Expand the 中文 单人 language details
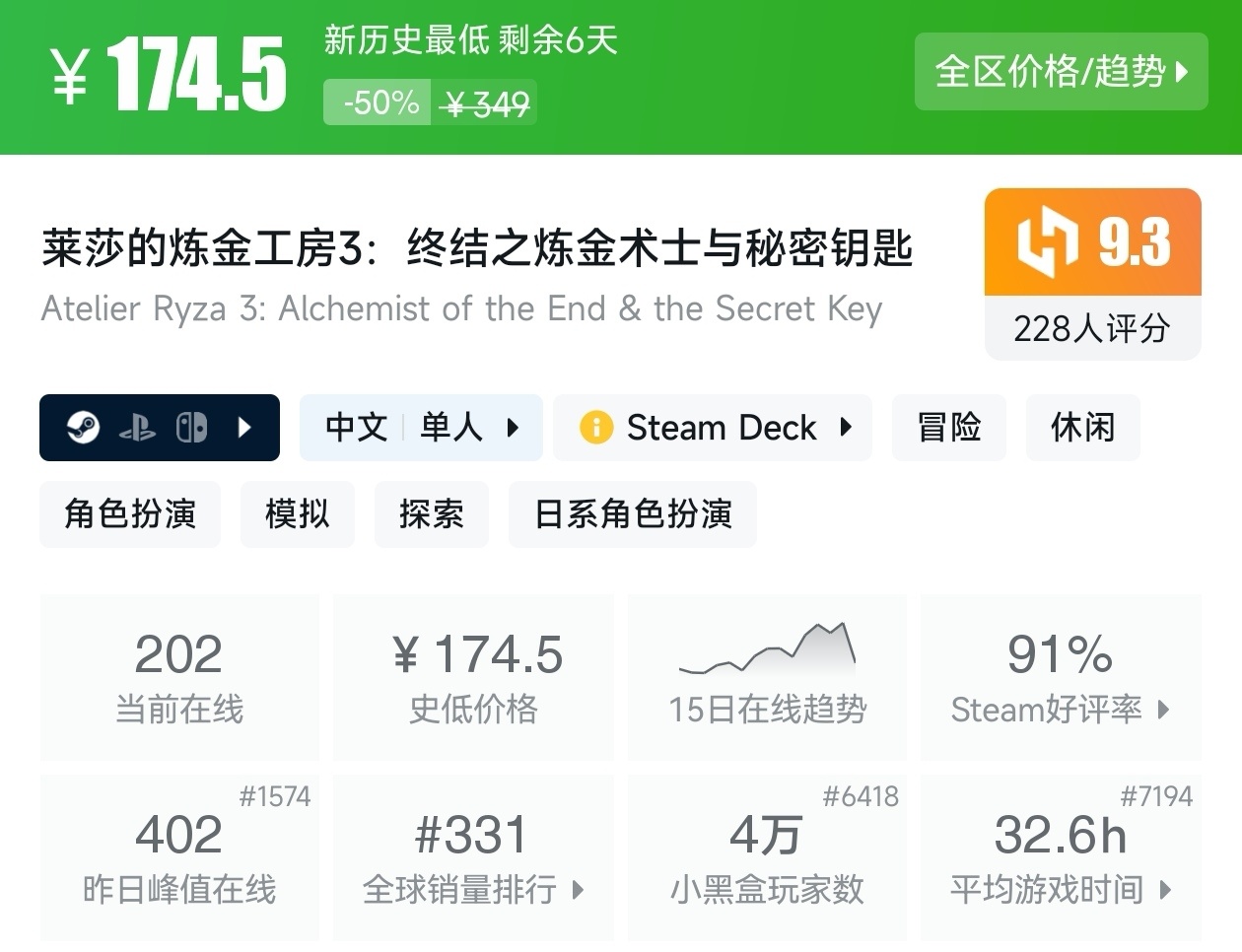 point(421,428)
